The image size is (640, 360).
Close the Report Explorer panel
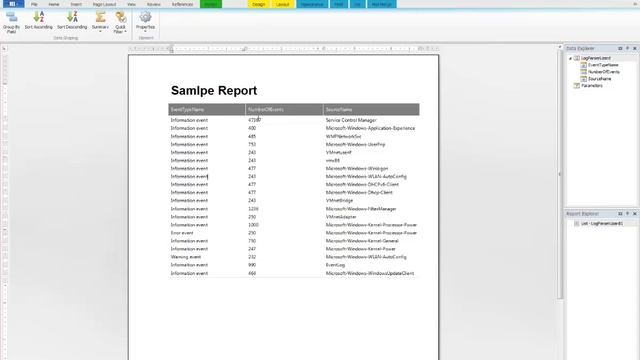635,213
